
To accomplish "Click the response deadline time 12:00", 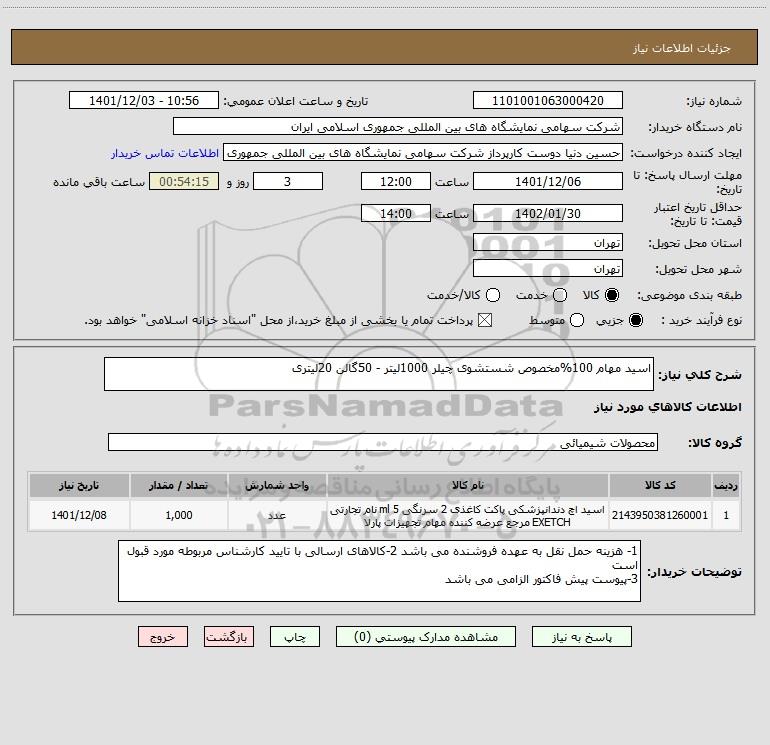I will (x=396, y=182).
